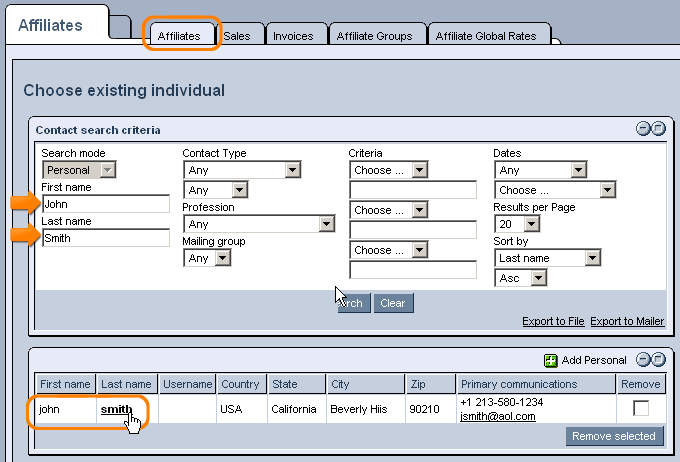680x462 pixels.
Task: Open the smith last name link
Action: pos(116,410)
